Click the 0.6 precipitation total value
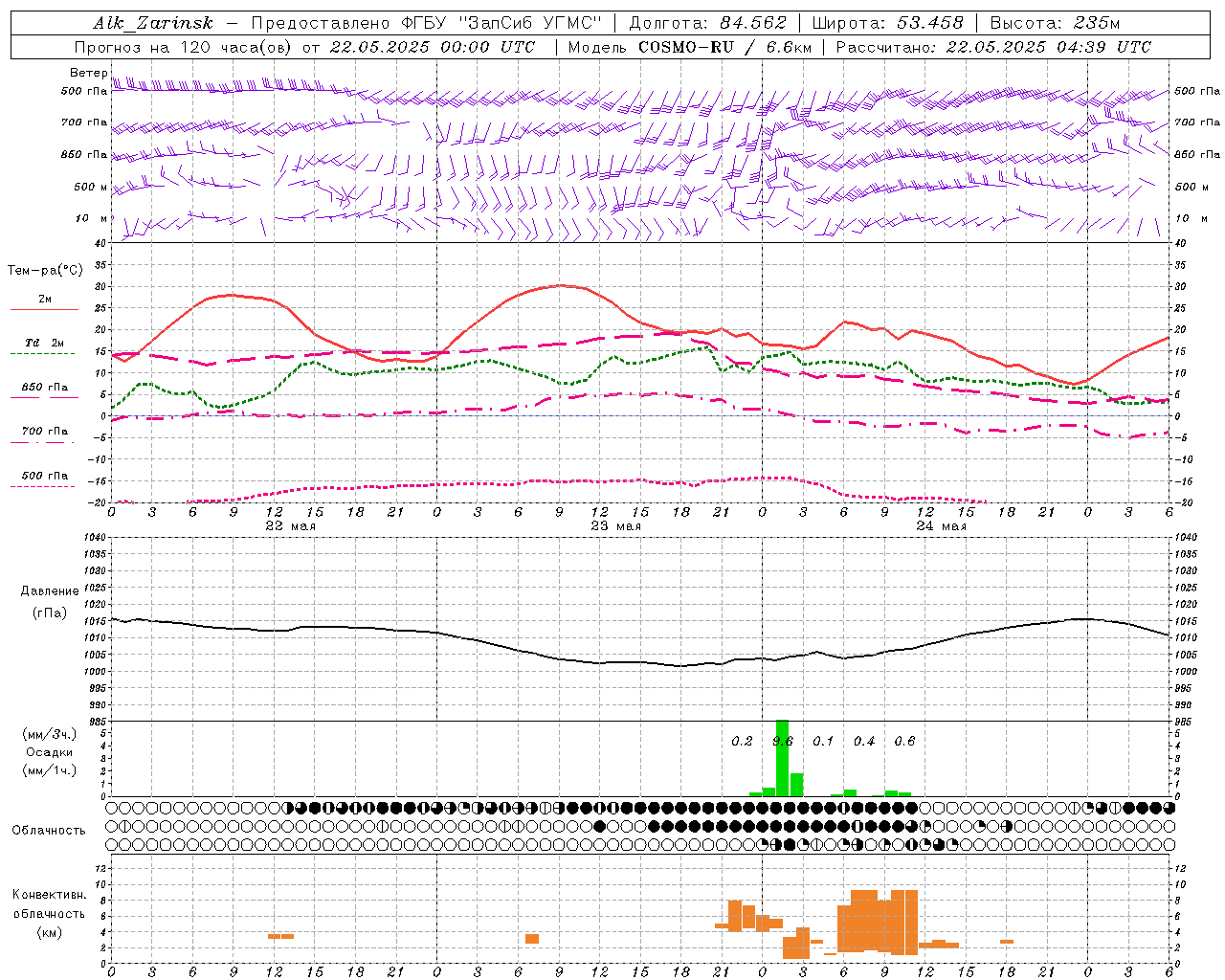The height and width of the screenshot is (980, 1225). tap(904, 741)
